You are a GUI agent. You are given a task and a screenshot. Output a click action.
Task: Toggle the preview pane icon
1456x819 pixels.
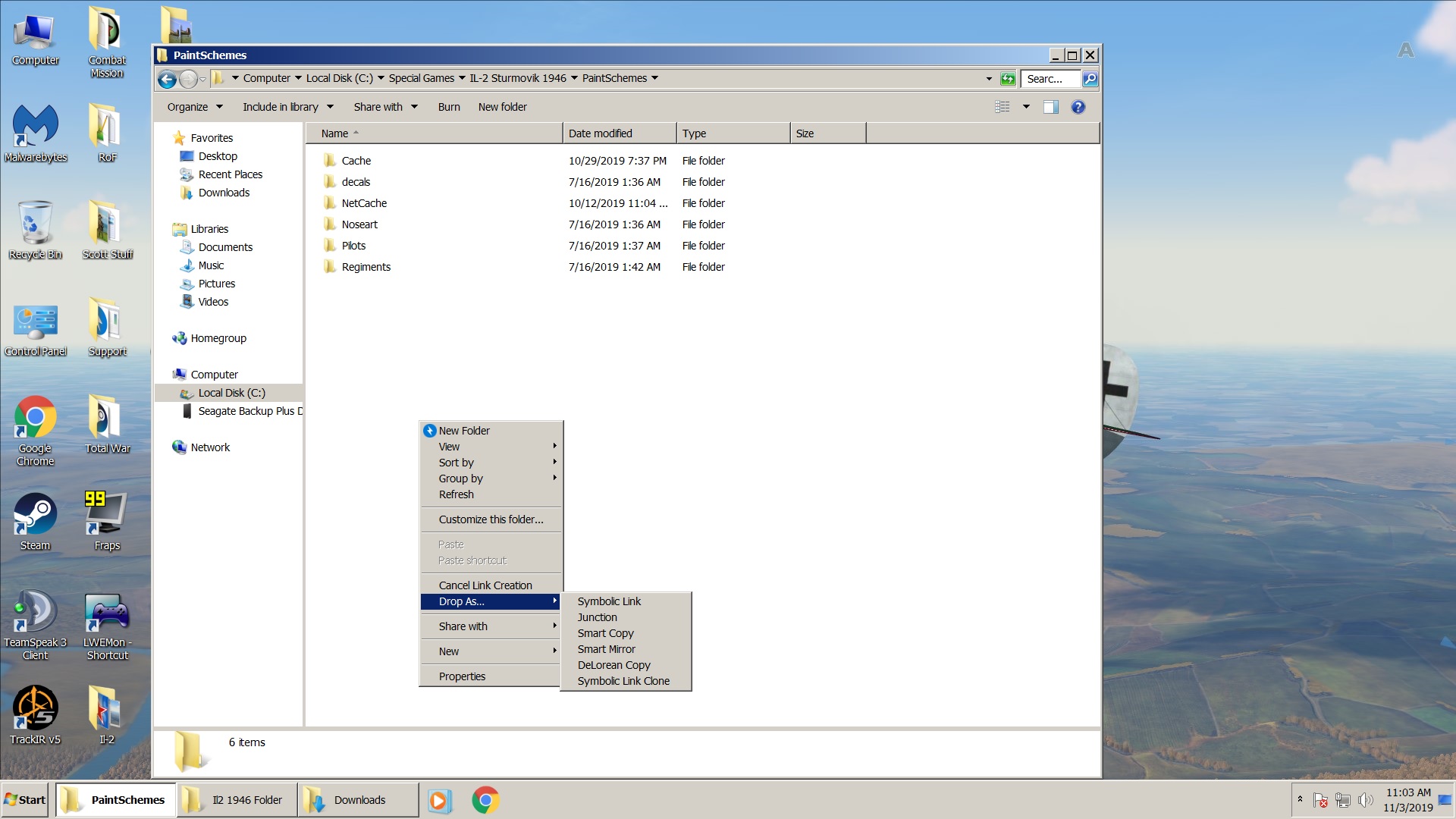(1050, 107)
